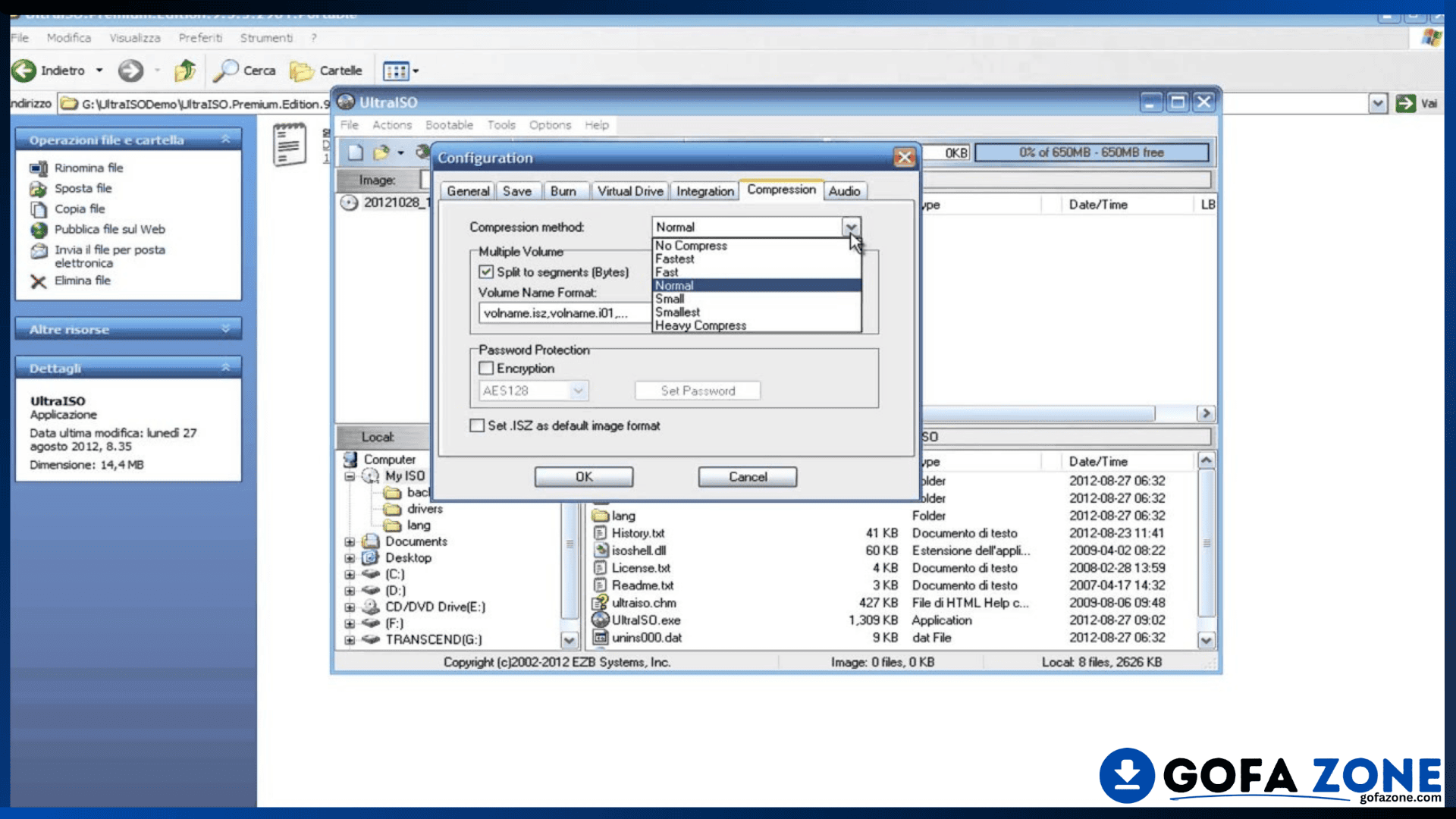Click the Cerca search icon
Screen dimensions: 1456x819
click(225, 71)
